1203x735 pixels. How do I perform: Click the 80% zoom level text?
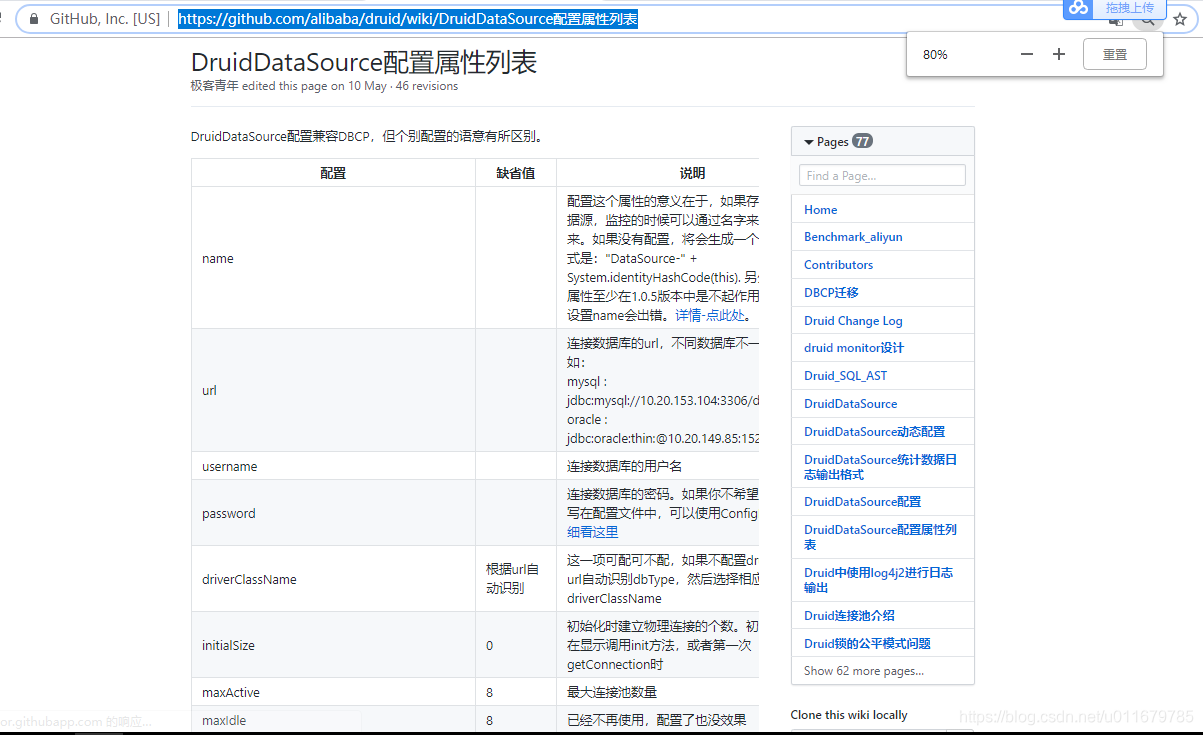[x=935, y=54]
